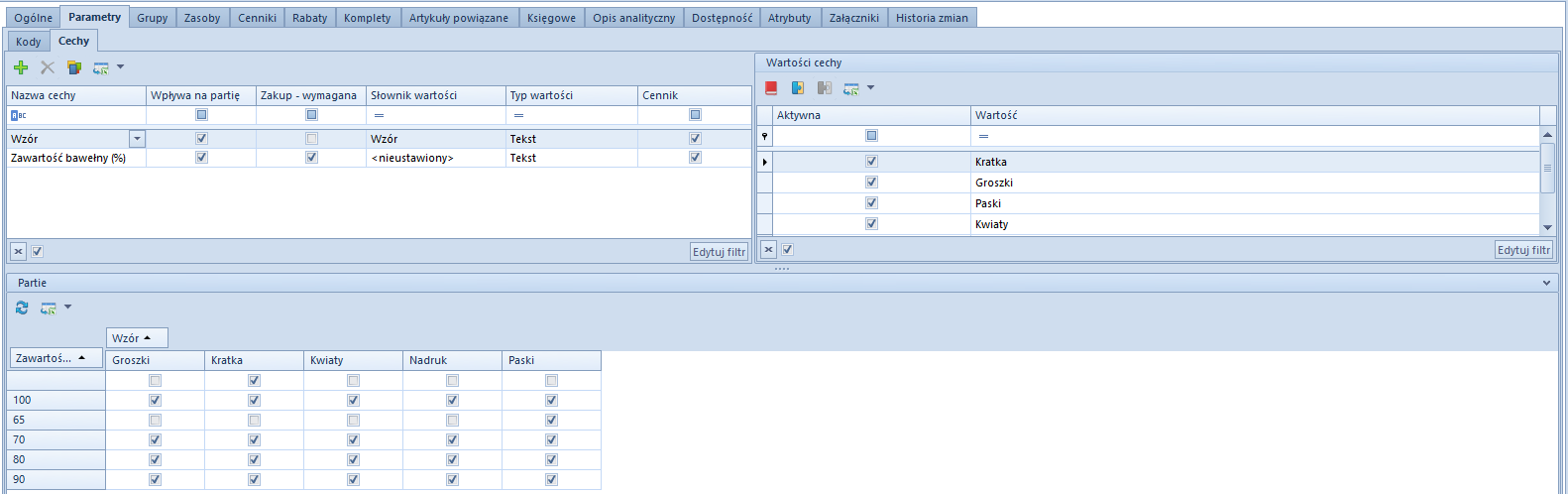Click the Wartości cechy vertical scrollbar thumb
1568x494 pixels.
tap(1547, 168)
